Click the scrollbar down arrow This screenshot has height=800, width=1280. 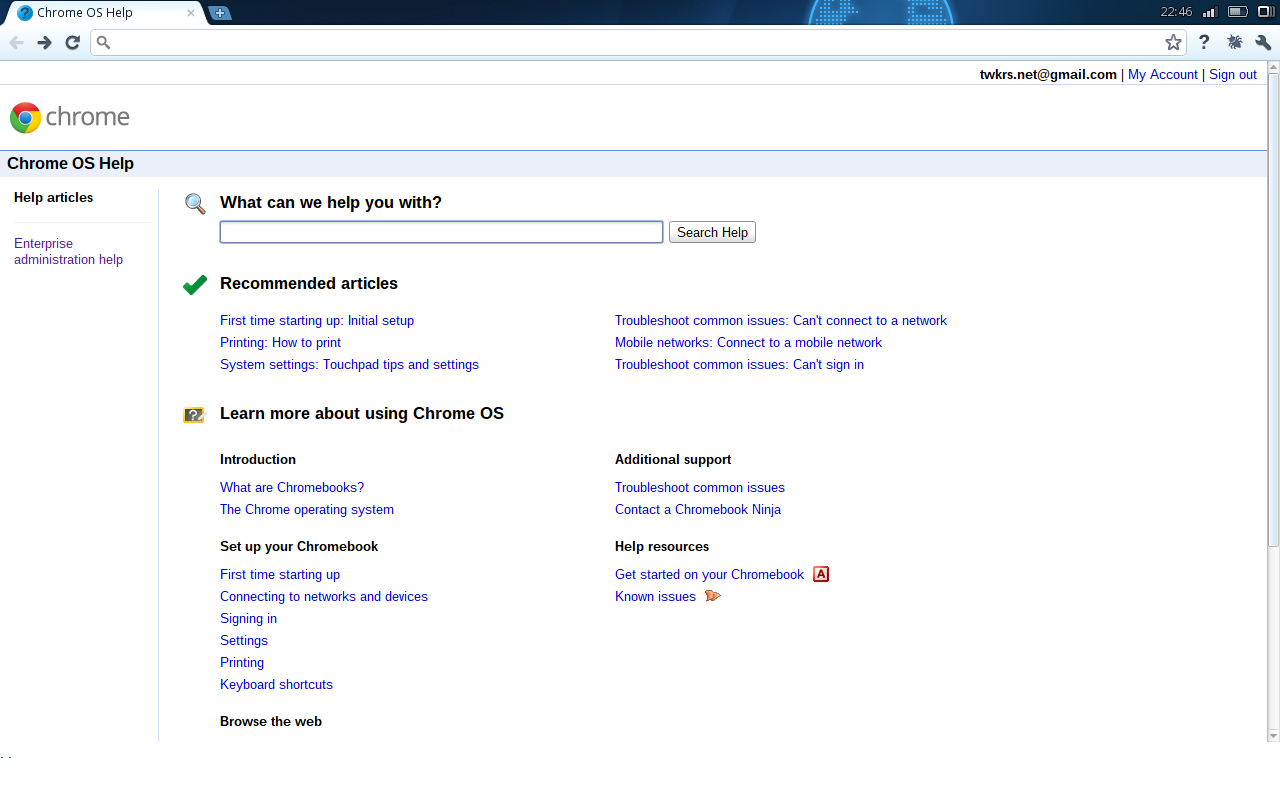[x=1273, y=735]
